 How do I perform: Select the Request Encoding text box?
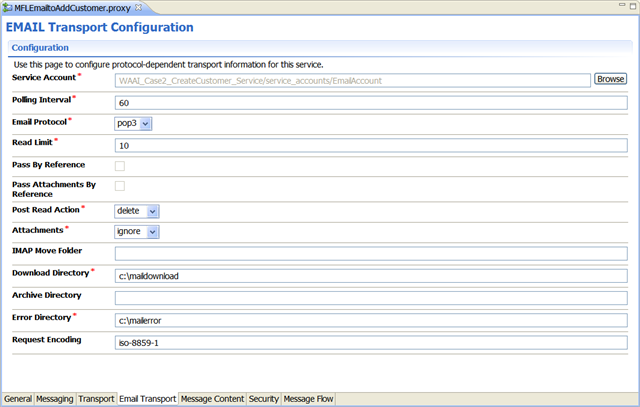tap(370, 341)
